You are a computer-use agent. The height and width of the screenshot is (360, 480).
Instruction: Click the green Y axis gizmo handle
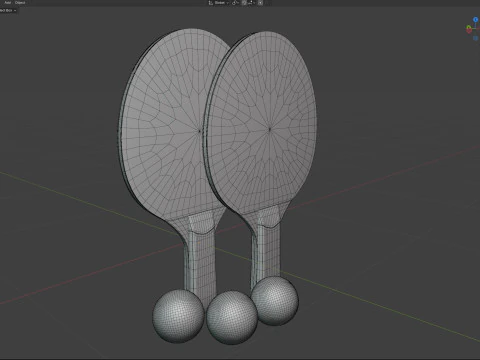469,27
